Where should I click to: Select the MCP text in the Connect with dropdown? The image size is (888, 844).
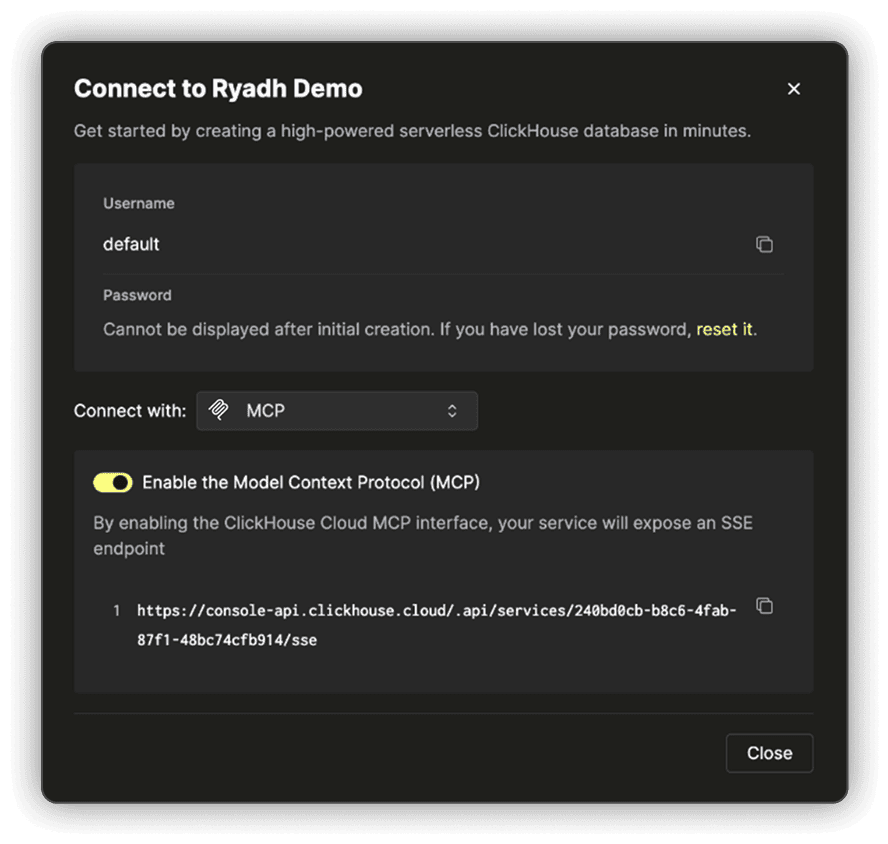pos(266,410)
